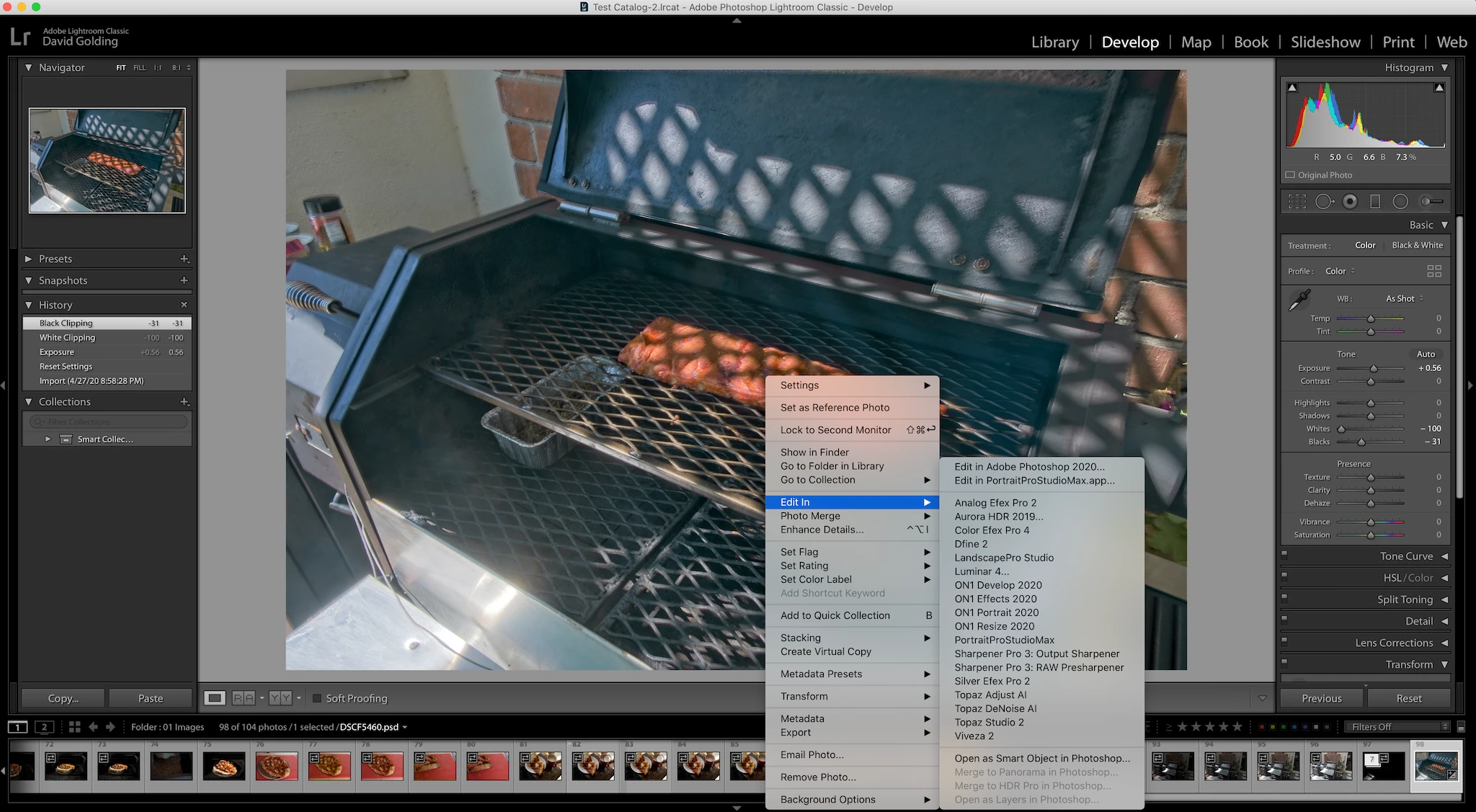The image size is (1476, 812).
Task: Pick the White Balance eyedropper
Action: click(1299, 300)
